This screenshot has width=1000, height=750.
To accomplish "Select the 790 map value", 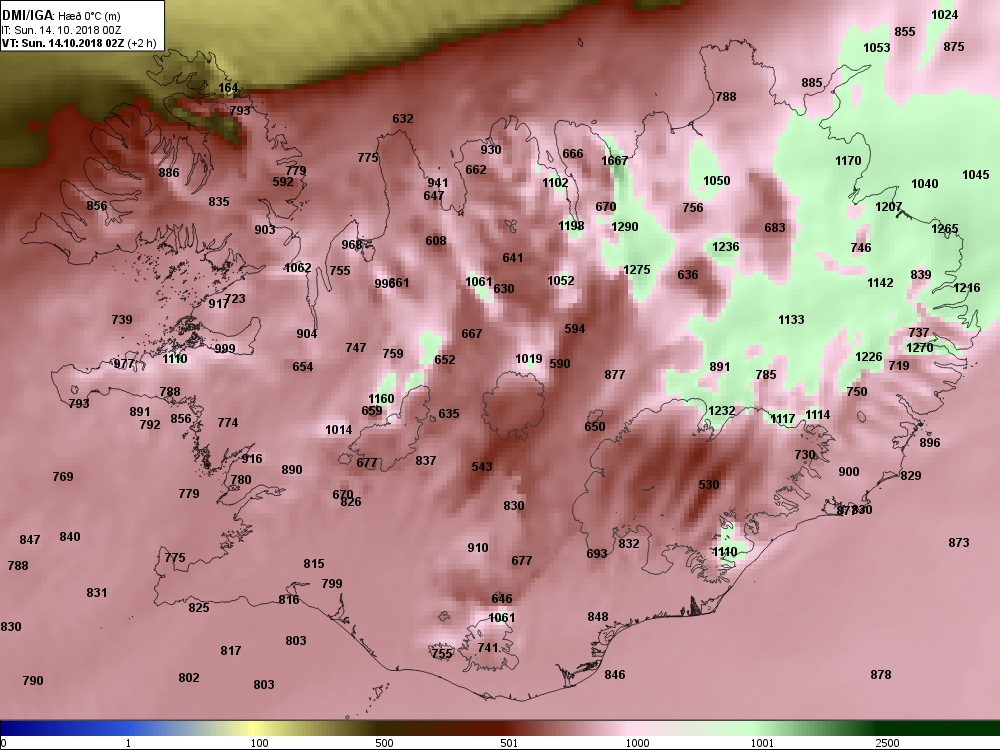I will pyautogui.click(x=33, y=681).
